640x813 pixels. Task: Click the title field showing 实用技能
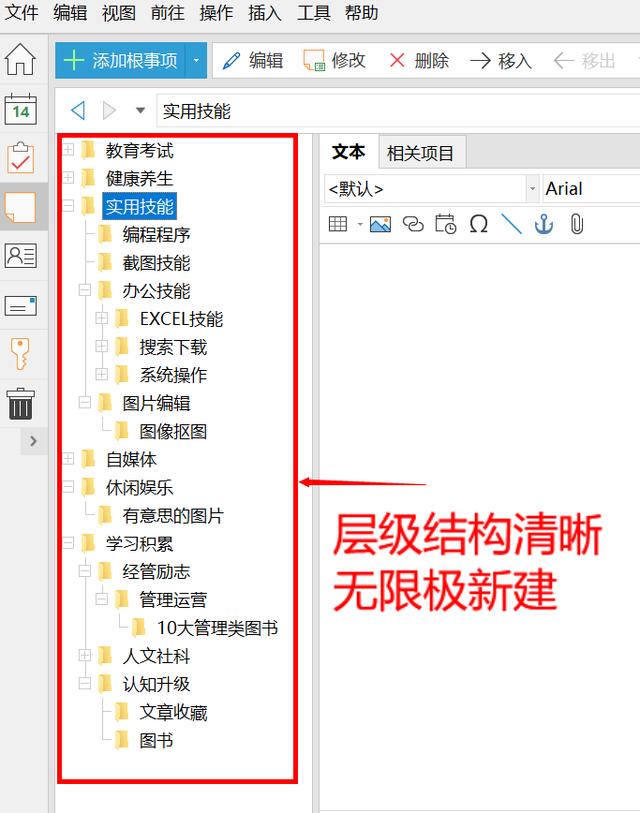point(398,111)
